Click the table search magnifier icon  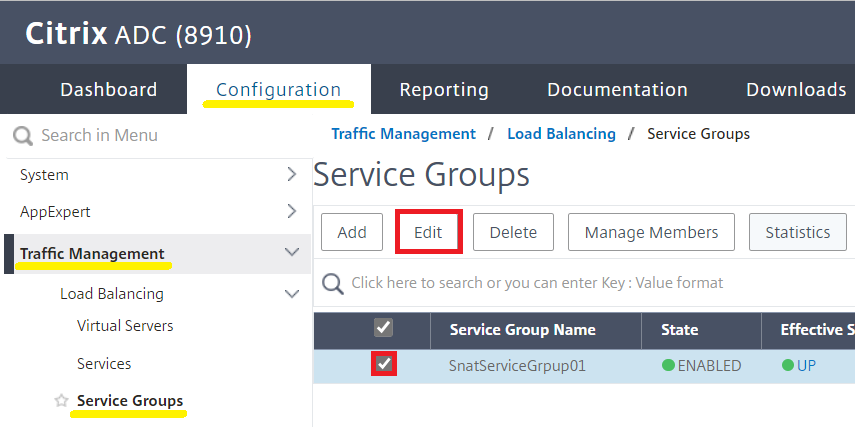click(333, 284)
